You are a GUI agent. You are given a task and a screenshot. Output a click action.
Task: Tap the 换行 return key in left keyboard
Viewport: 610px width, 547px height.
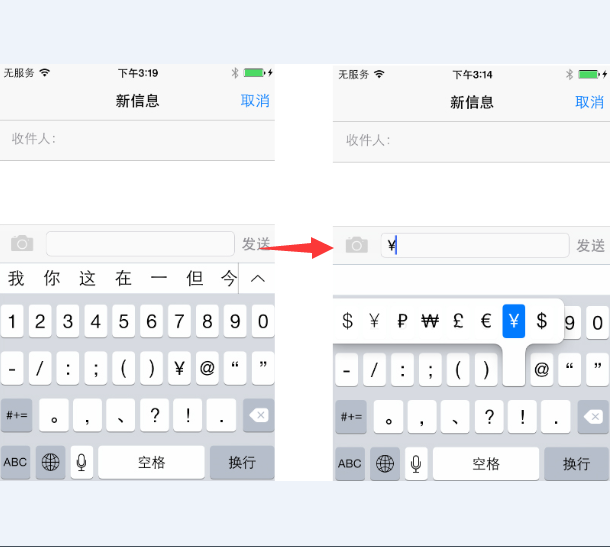click(x=242, y=462)
